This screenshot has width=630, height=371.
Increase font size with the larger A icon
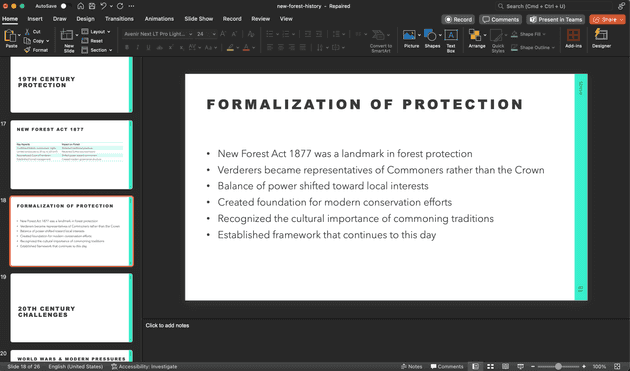[223, 34]
